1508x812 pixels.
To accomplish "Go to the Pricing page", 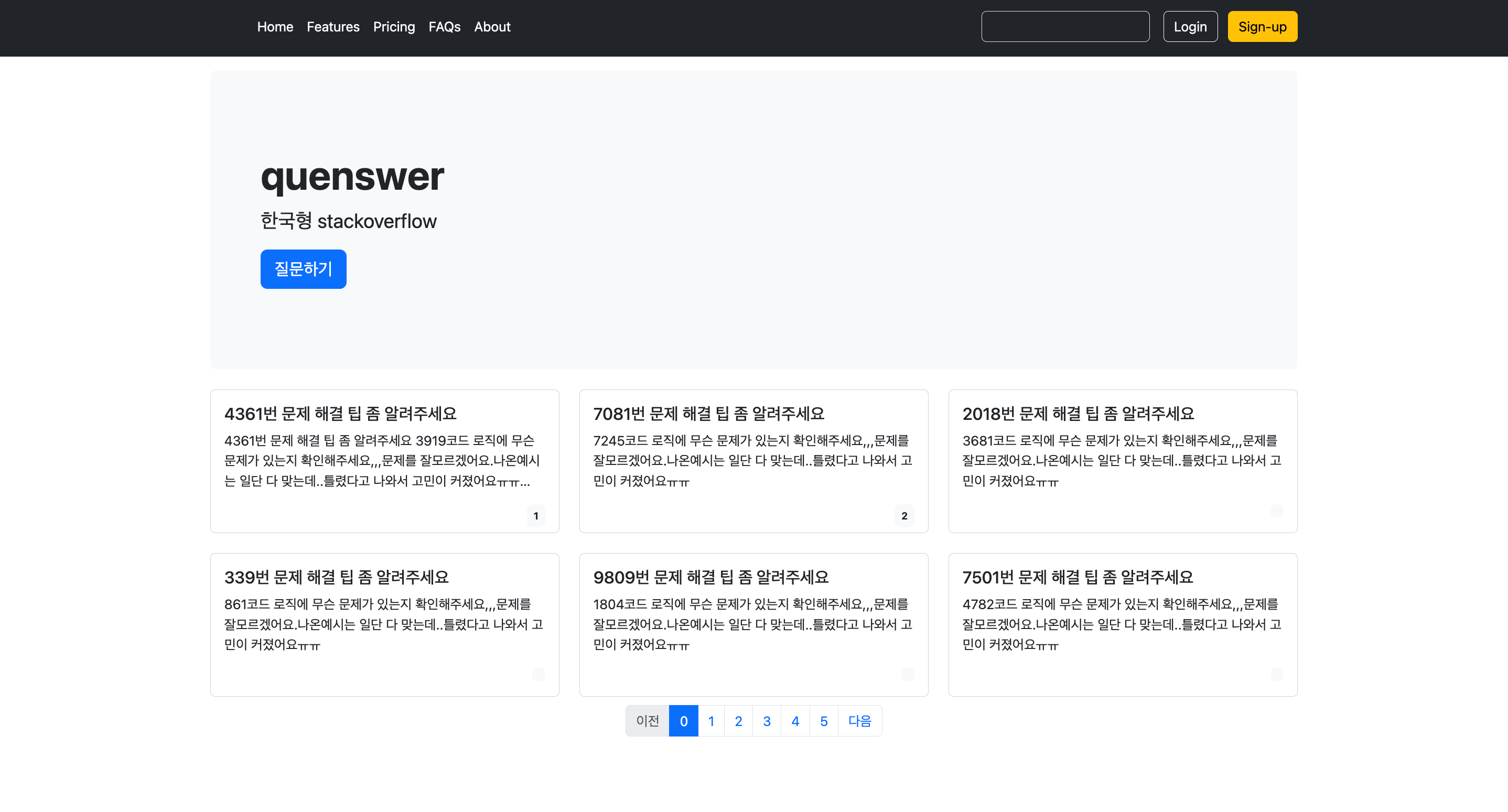I will tap(393, 27).
